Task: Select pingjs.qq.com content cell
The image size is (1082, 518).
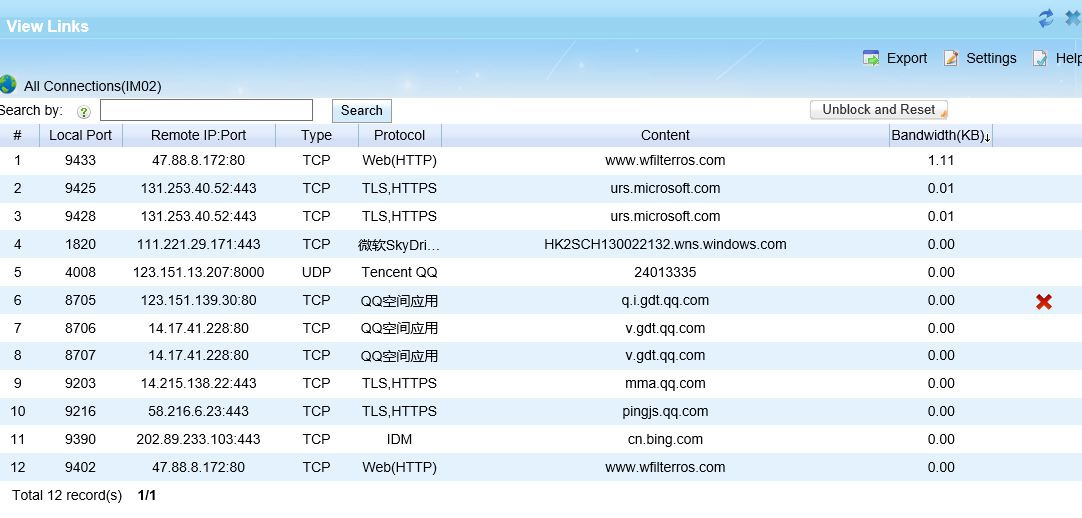Action: [x=665, y=412]
